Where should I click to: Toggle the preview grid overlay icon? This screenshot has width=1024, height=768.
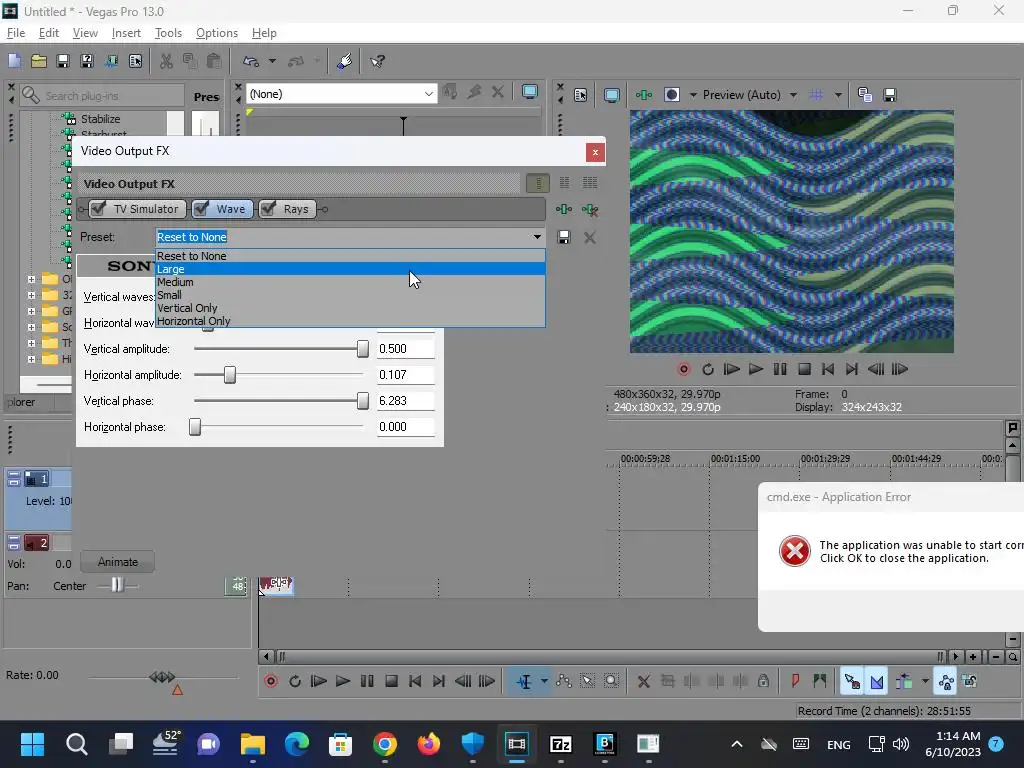pyautogui.click(x=816, y=95)
